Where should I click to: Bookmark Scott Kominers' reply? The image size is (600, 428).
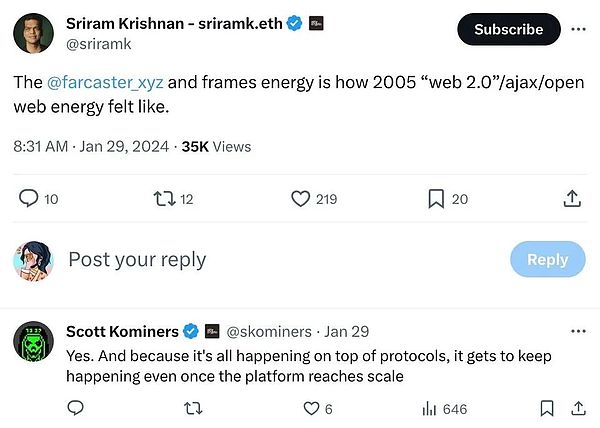tap(546, 408)
